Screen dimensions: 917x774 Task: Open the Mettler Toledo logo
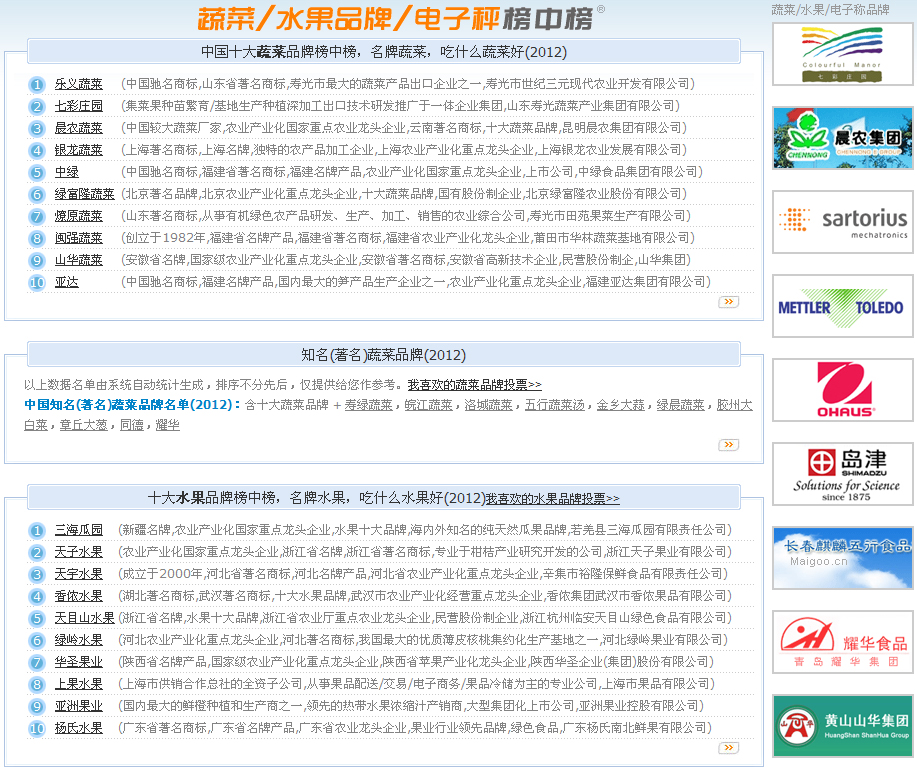pyautogui.click(x=842, y=306)
